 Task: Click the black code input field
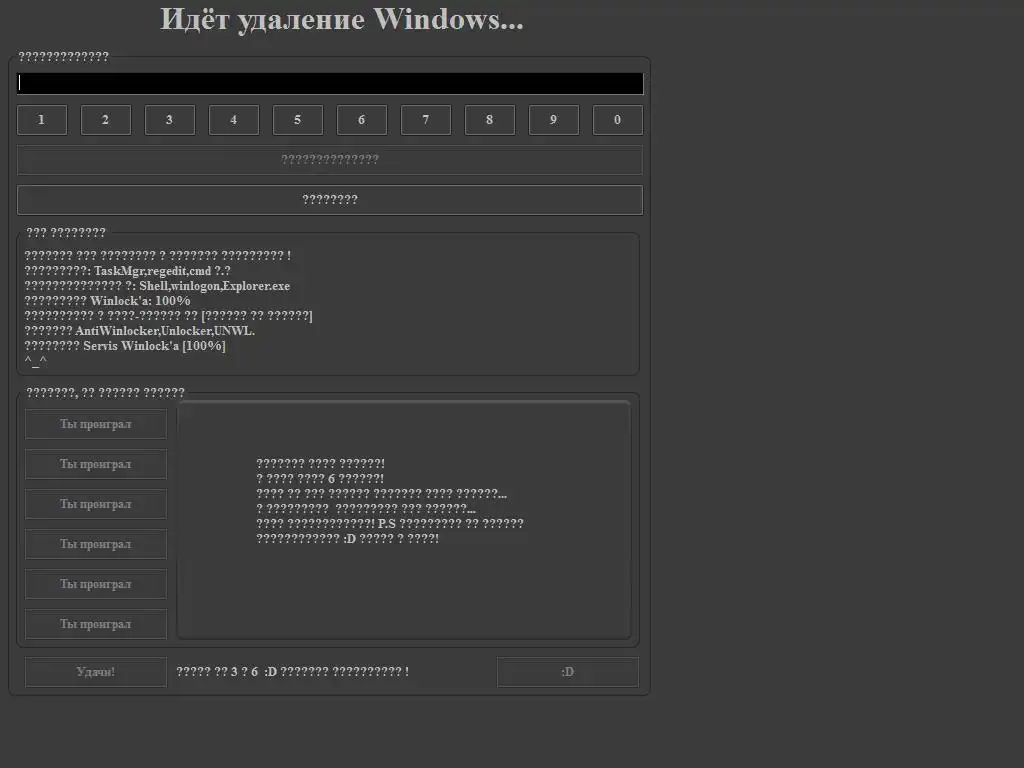(330, 84)
